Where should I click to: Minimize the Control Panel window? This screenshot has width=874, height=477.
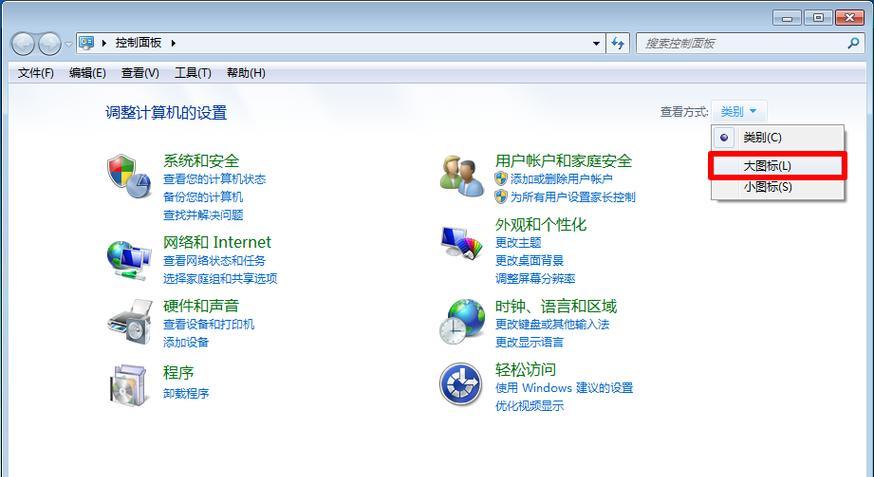pos(787,18)
